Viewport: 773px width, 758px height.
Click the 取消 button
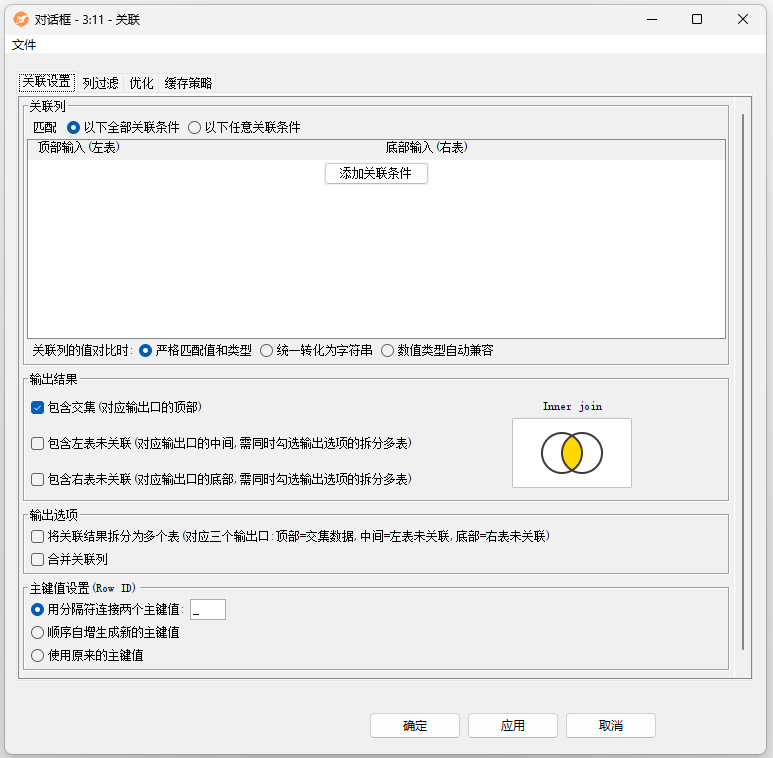point(611,725)
